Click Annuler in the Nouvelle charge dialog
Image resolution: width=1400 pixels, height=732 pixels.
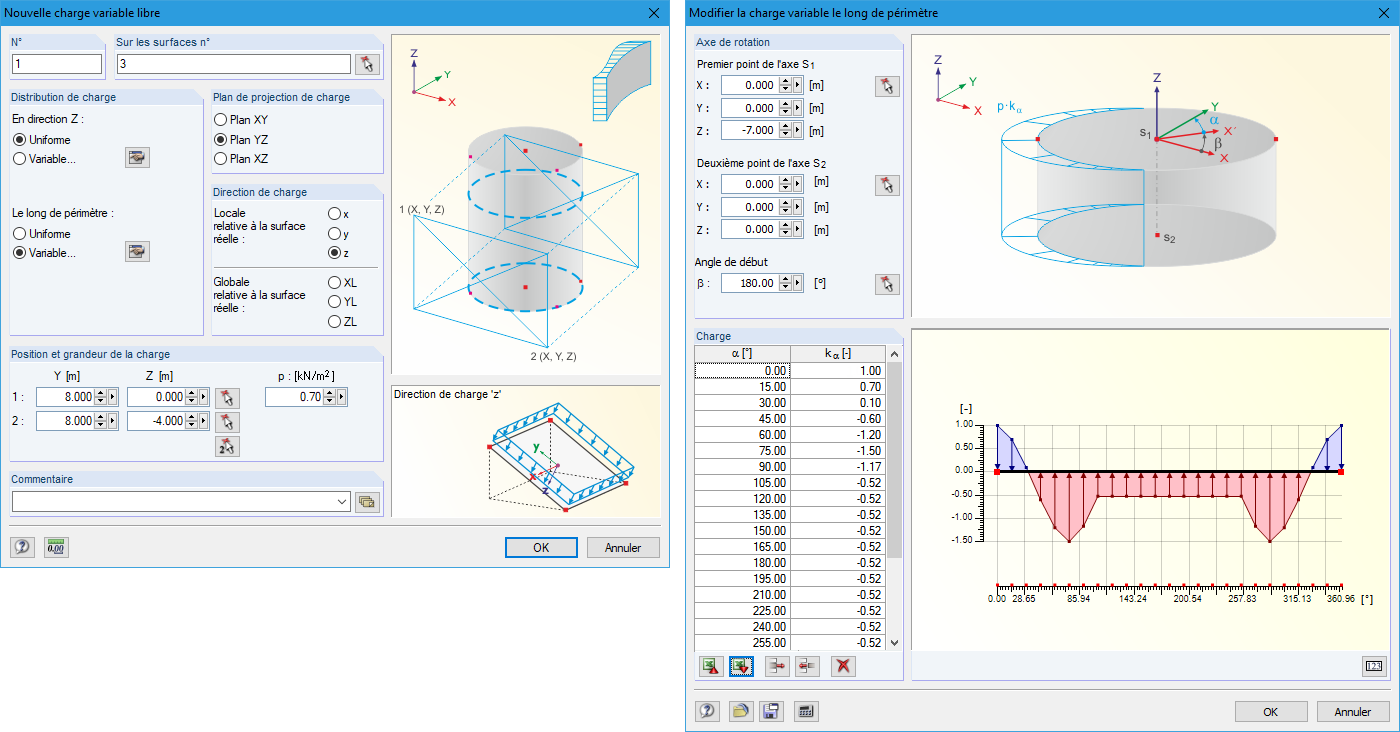pyautogui.click(x=624, y=547)
